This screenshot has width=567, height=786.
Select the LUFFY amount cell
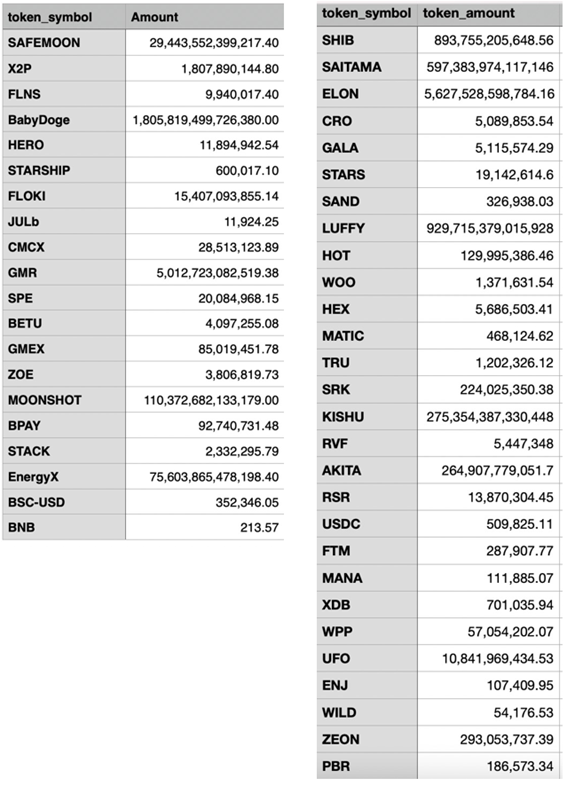point(490,229)
